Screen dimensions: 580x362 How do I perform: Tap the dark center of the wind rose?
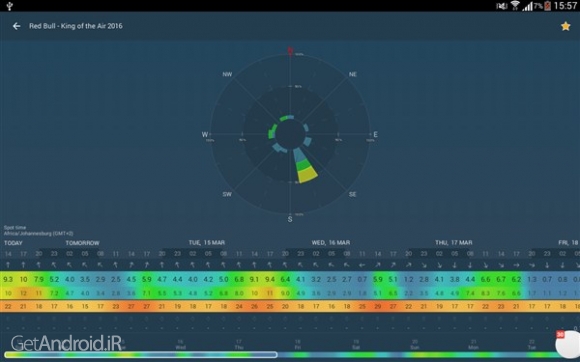290,134
